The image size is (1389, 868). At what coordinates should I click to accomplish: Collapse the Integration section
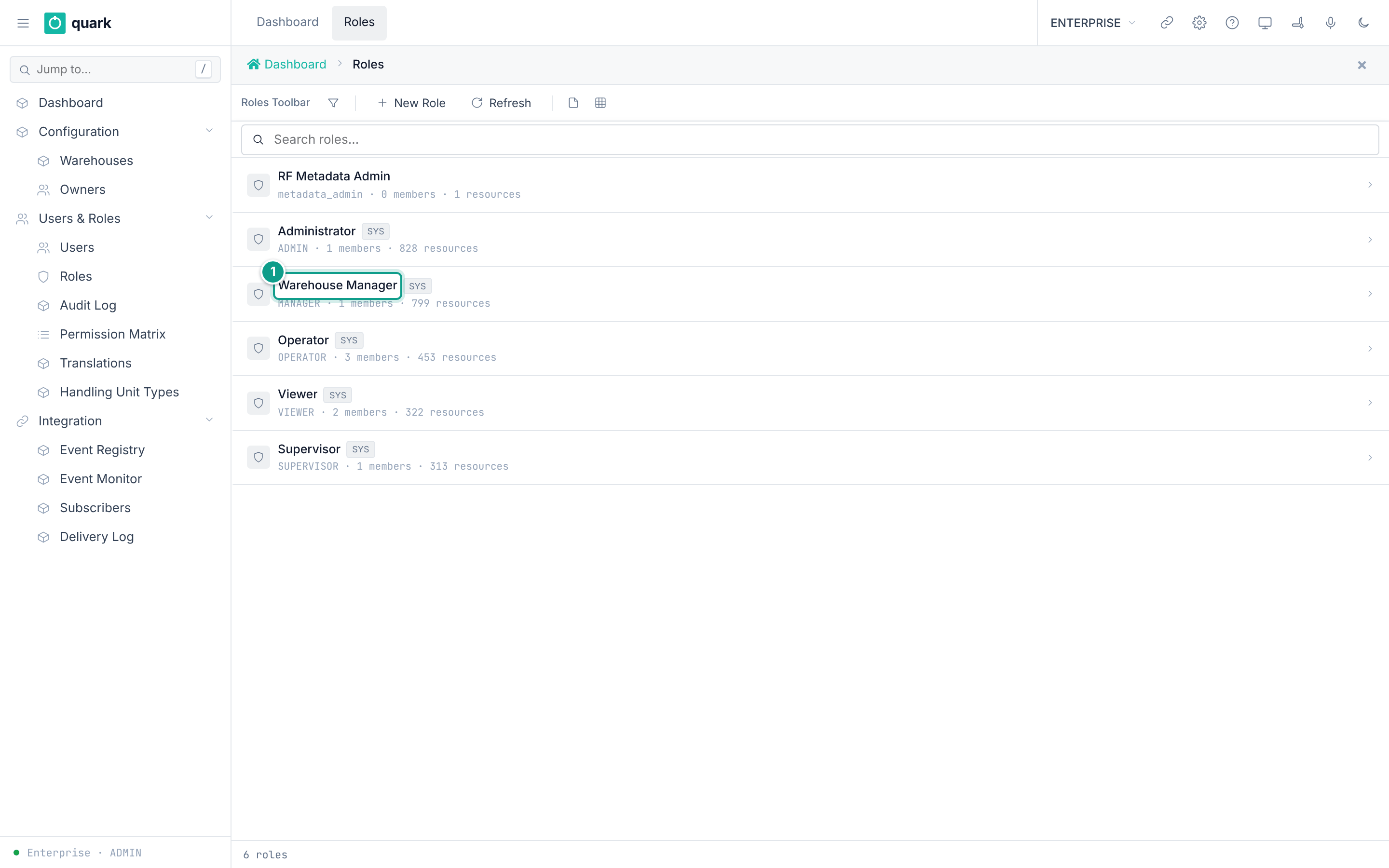point(209,420)
